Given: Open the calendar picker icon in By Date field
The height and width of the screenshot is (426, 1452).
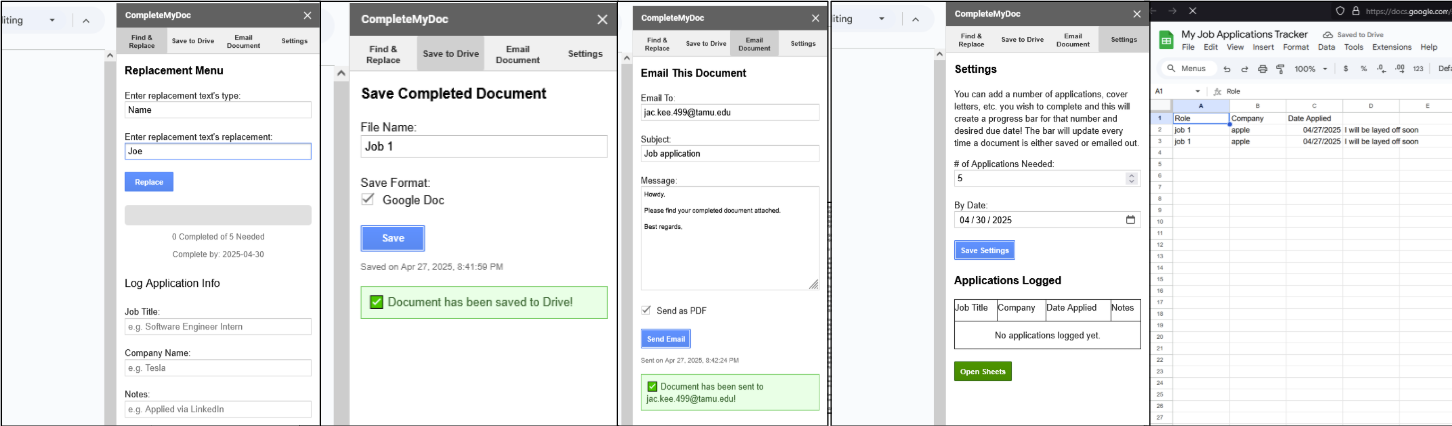Looking at the screenshot, I should (1131, 220).
